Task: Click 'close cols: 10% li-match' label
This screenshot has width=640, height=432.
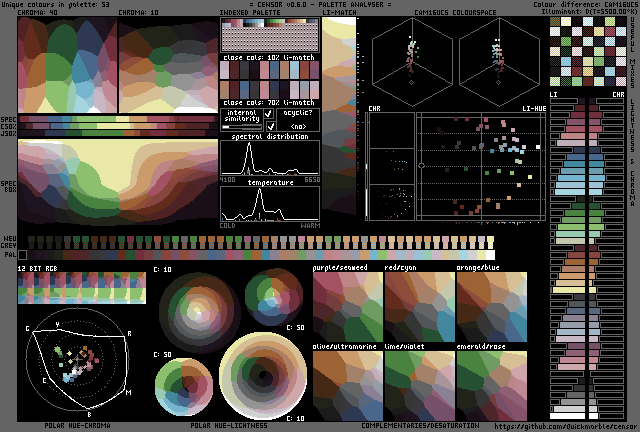Action: (269, 57)
